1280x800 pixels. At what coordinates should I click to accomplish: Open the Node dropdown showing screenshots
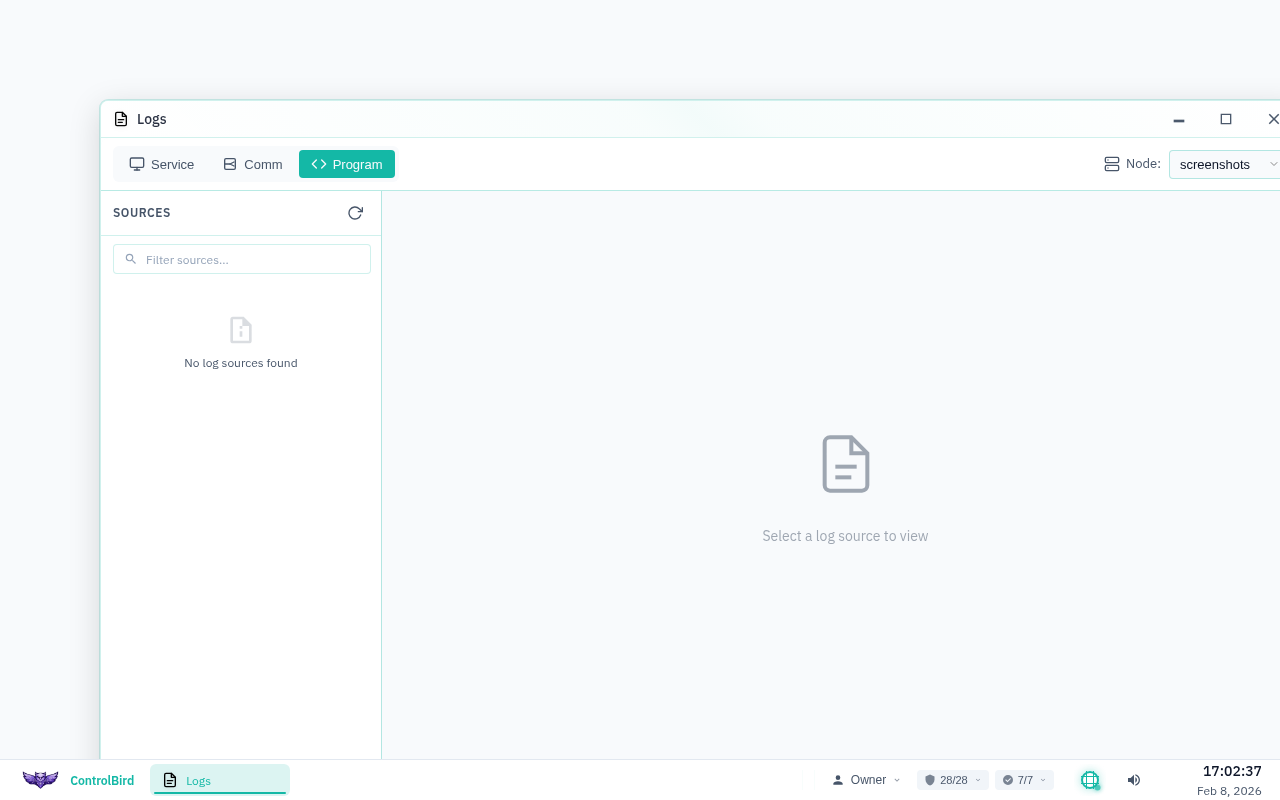[1226, 164]
